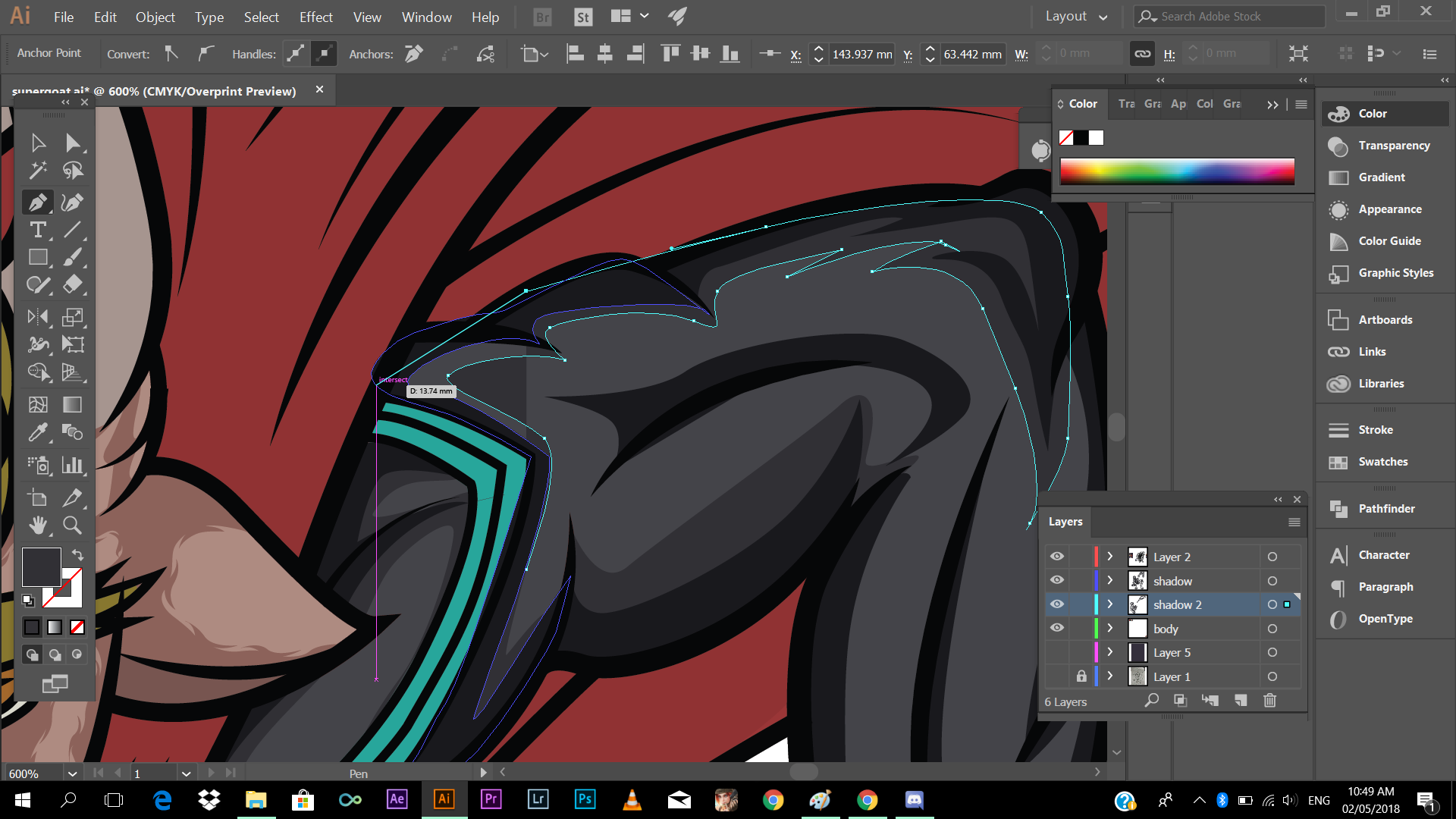The image size is (1456, 819).
Task: Select the Zoom tool
Action: [72, 525]
